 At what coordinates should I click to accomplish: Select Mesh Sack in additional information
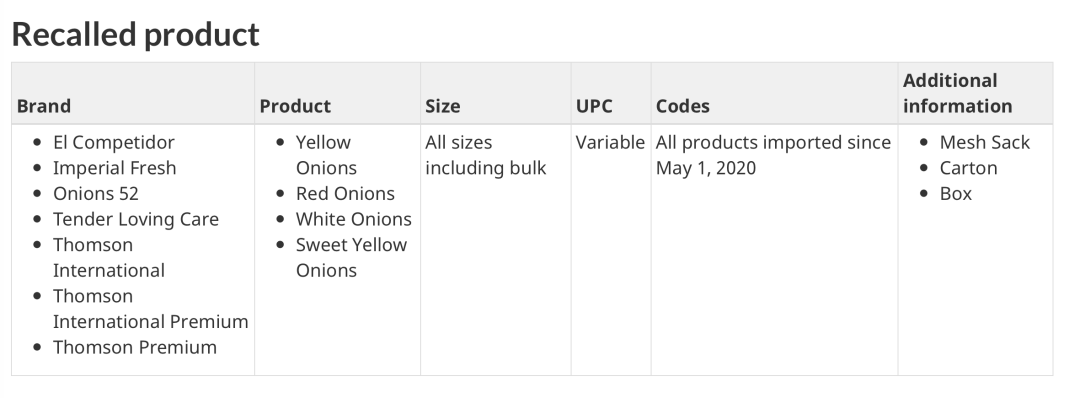[x=984, y=143]
